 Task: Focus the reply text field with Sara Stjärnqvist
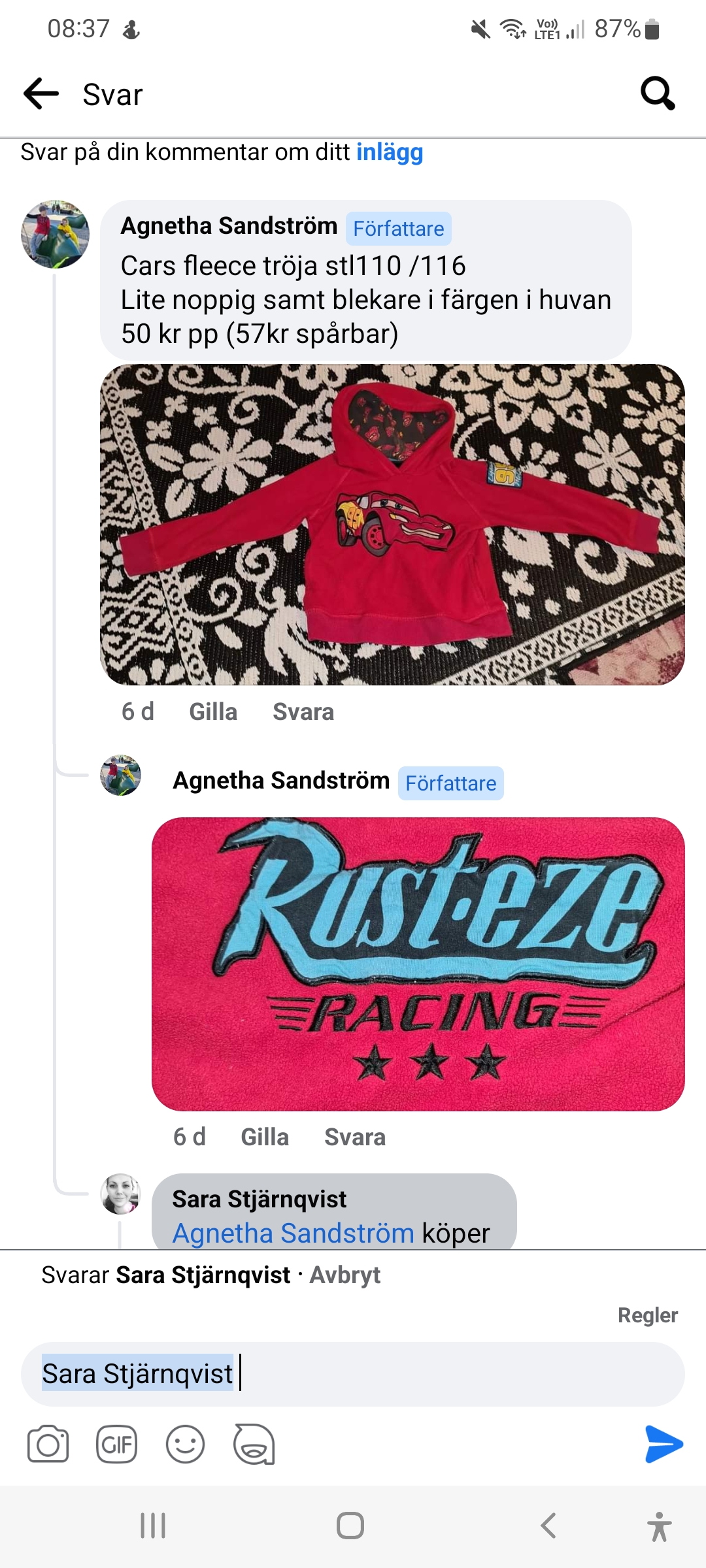point(353,1374)
